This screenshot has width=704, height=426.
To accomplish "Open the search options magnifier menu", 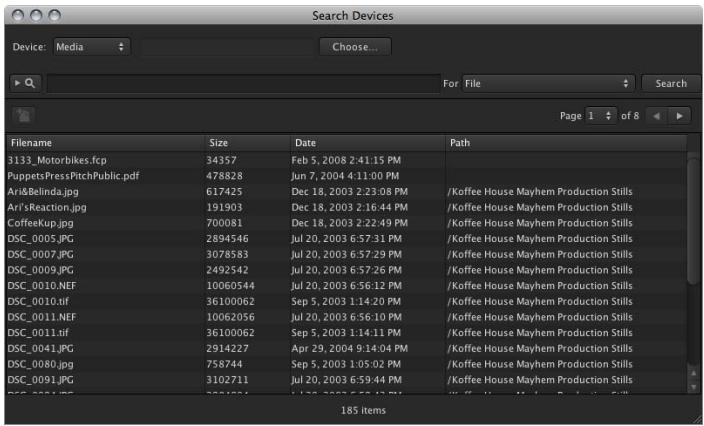I will (x=25, y=83).
